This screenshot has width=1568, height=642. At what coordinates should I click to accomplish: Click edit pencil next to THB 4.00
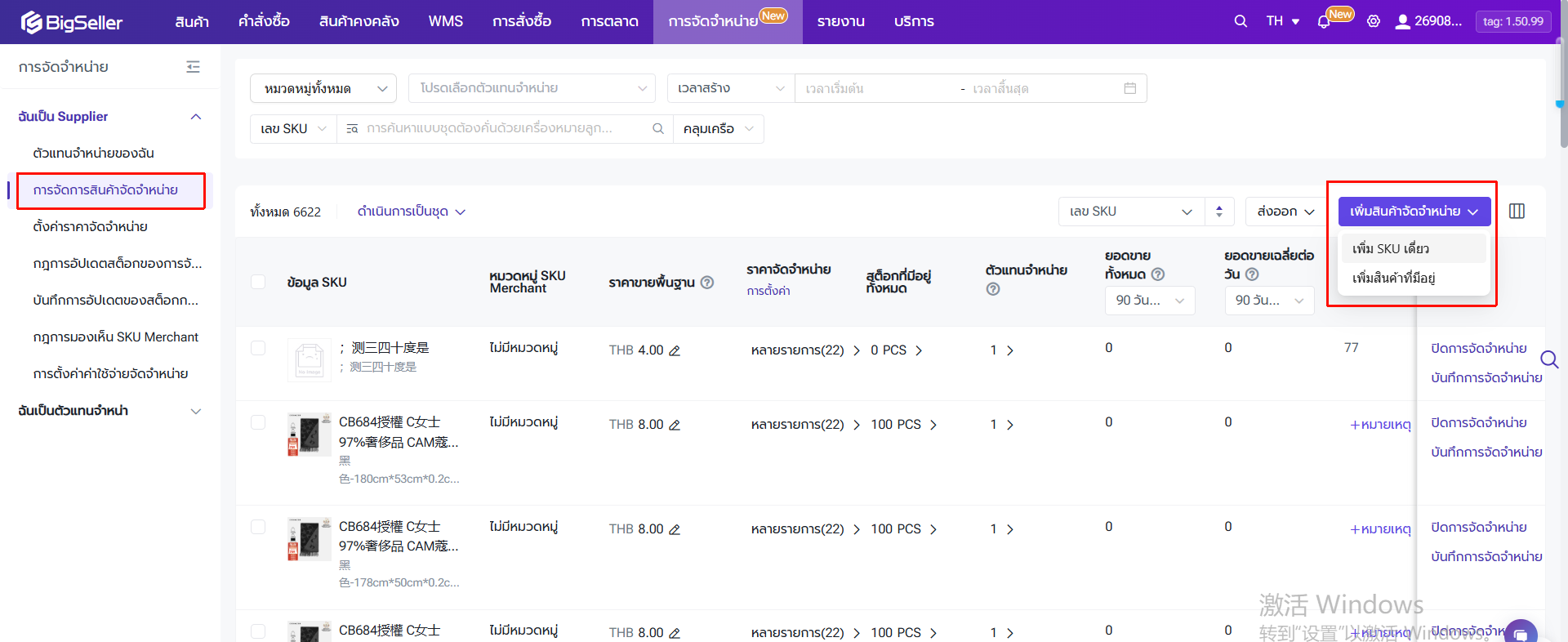click(x=675, y=351)
